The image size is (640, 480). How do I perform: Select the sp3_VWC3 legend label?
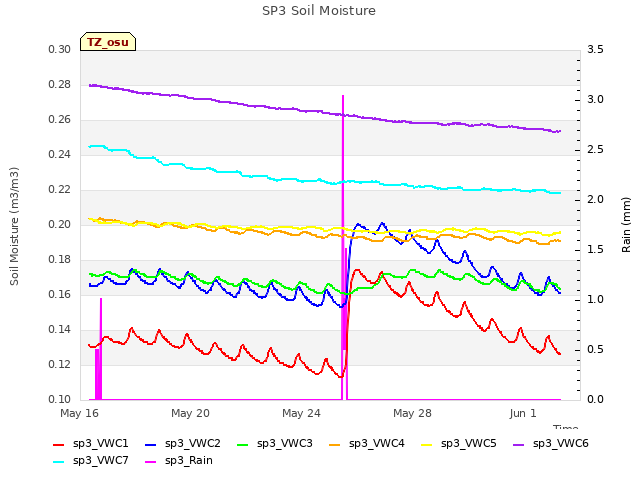284,444
